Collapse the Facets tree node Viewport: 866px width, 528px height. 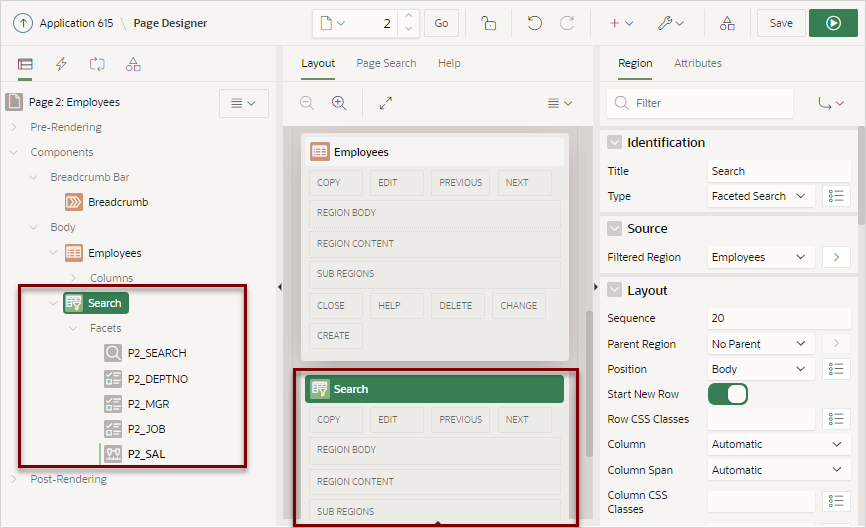point(73,328)
